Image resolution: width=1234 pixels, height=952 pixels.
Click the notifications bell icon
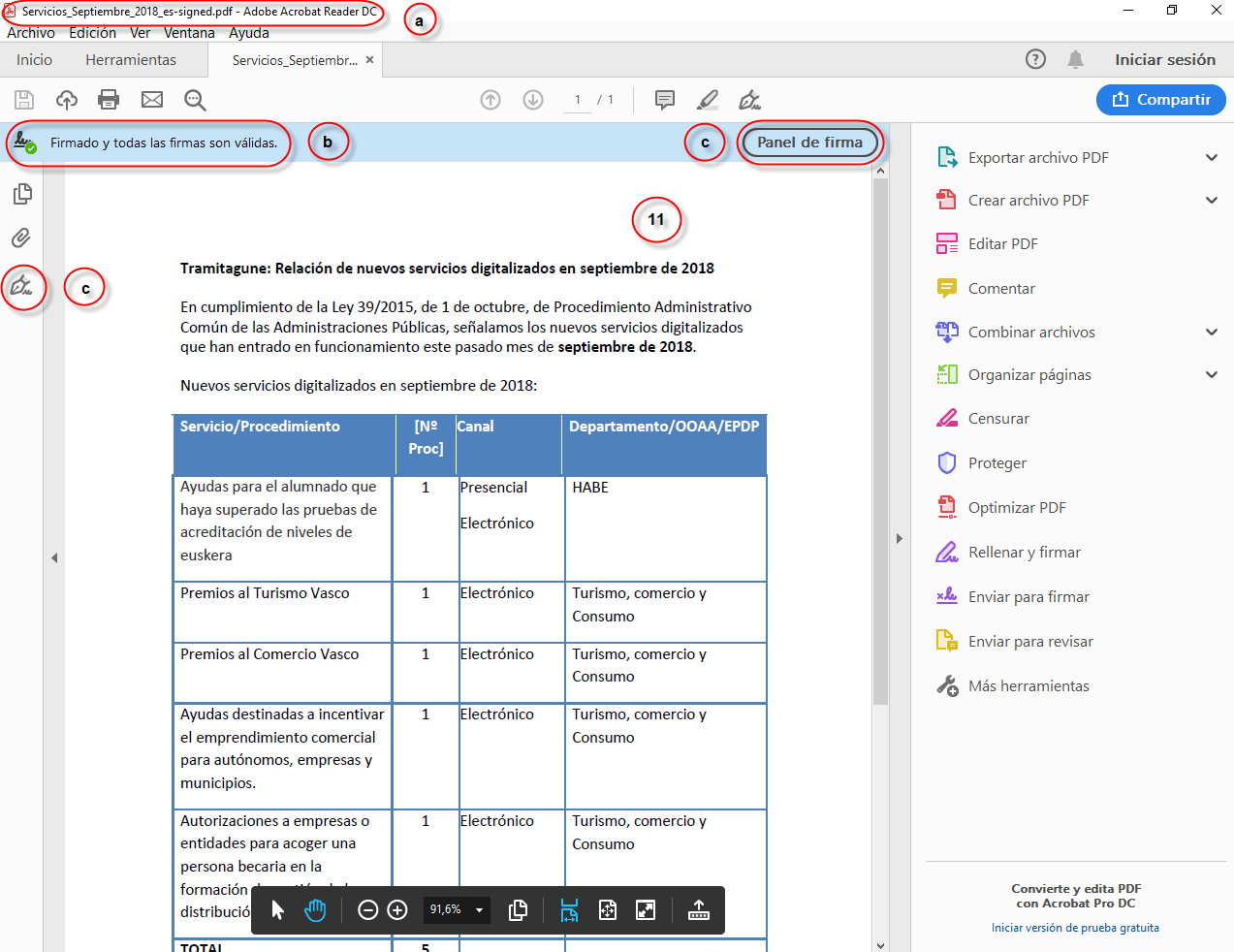[x=1075, y=60]
